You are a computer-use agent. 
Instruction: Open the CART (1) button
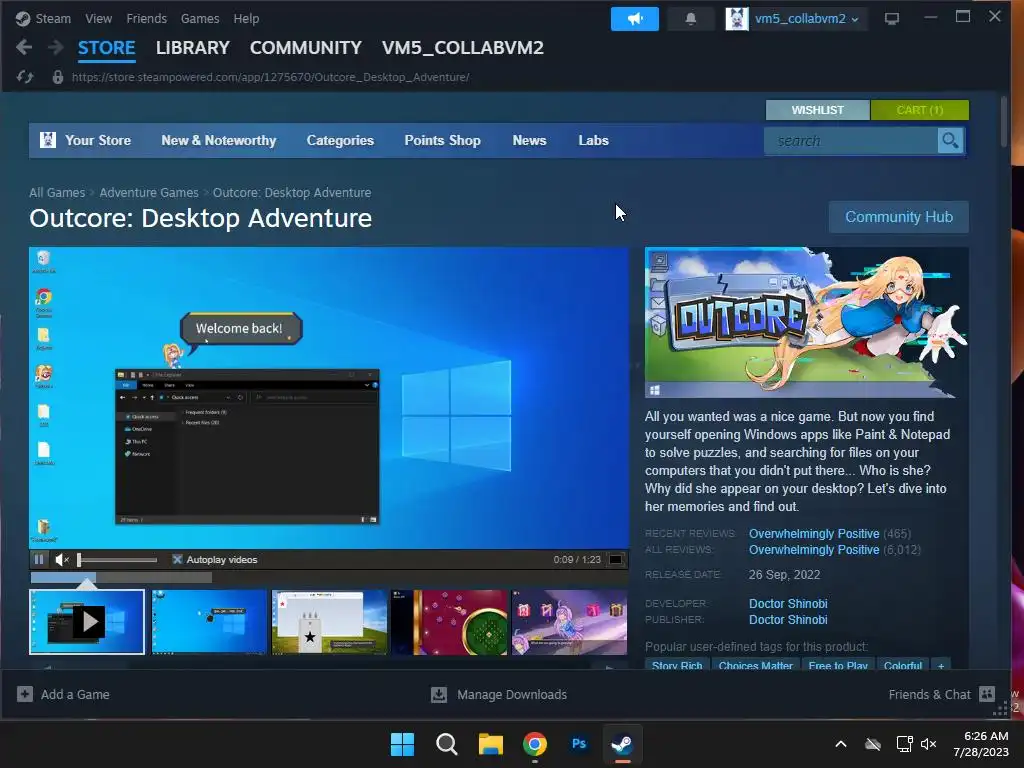pos(920,110)
